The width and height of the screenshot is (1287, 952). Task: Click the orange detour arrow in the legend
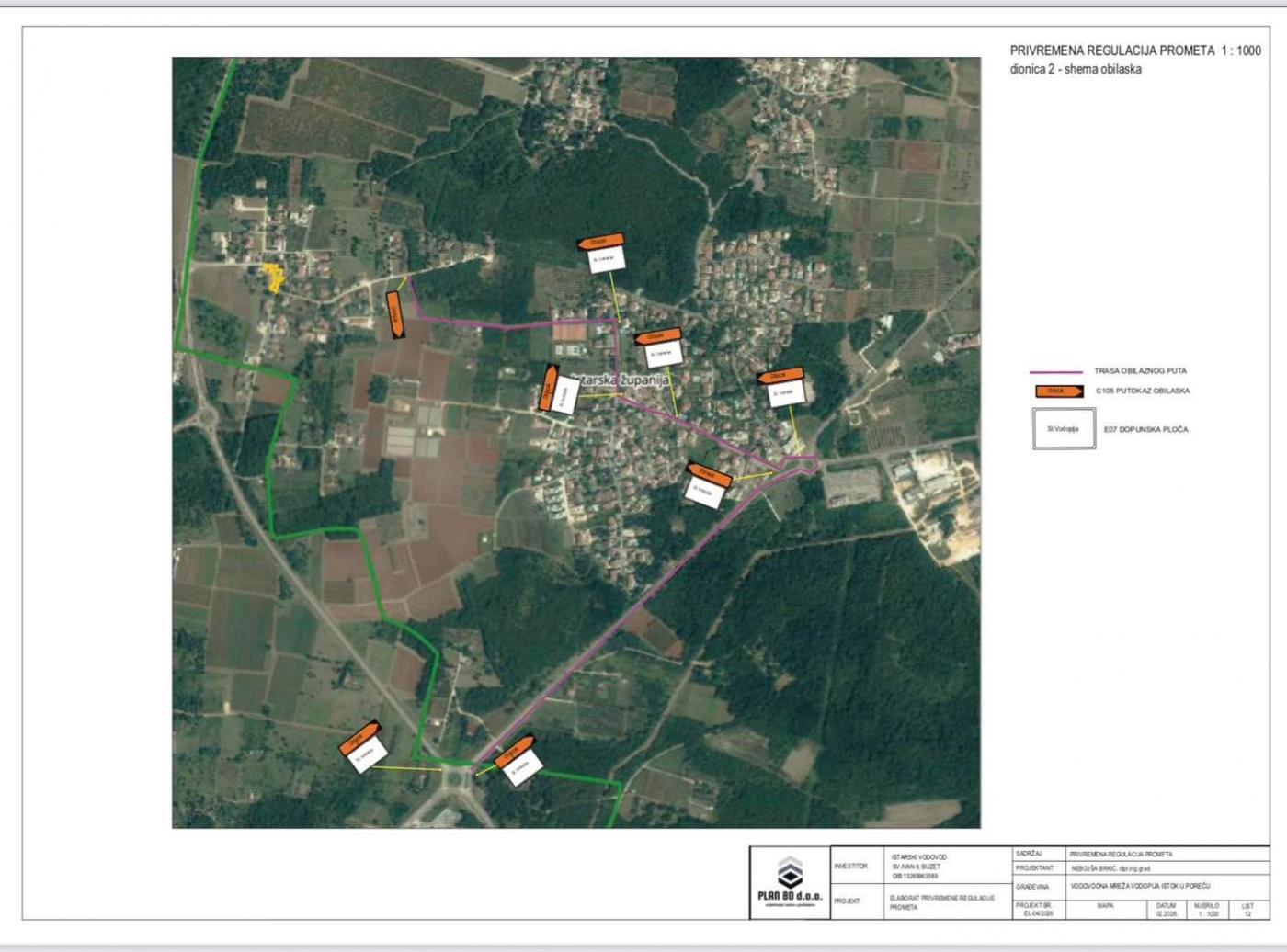pos(1058,391)
